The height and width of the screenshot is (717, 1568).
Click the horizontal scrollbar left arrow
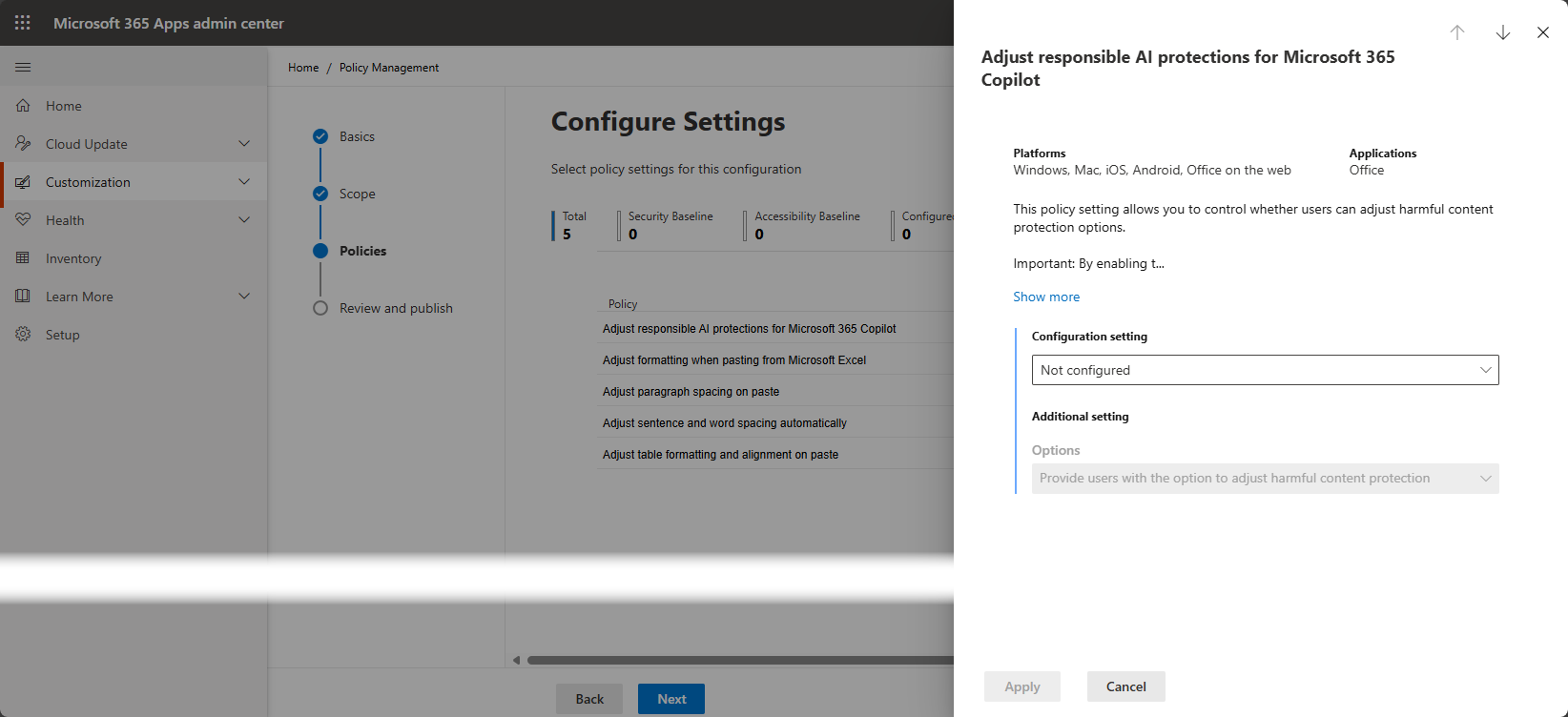point(517,660)
